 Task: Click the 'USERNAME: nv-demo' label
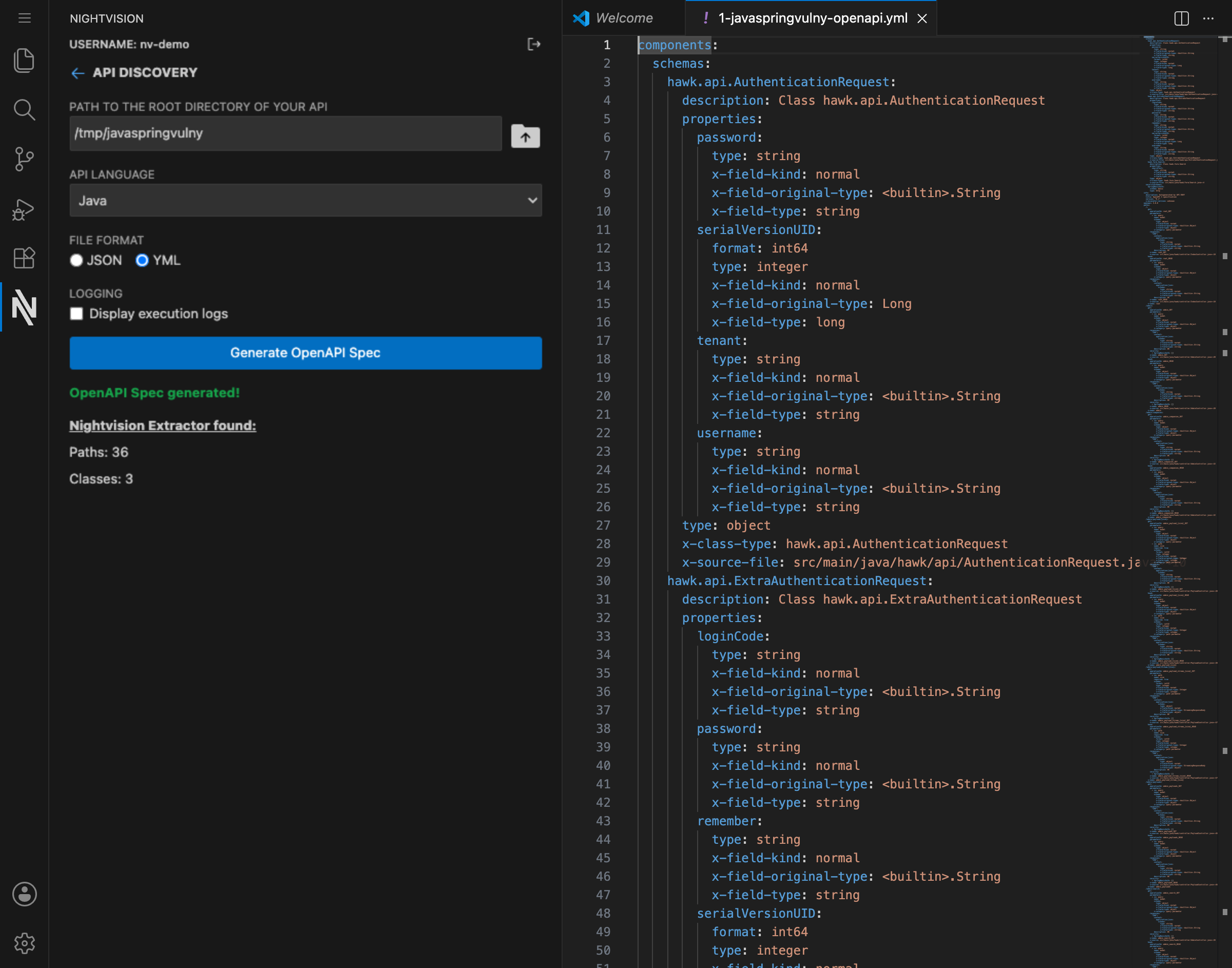[129, 44]
